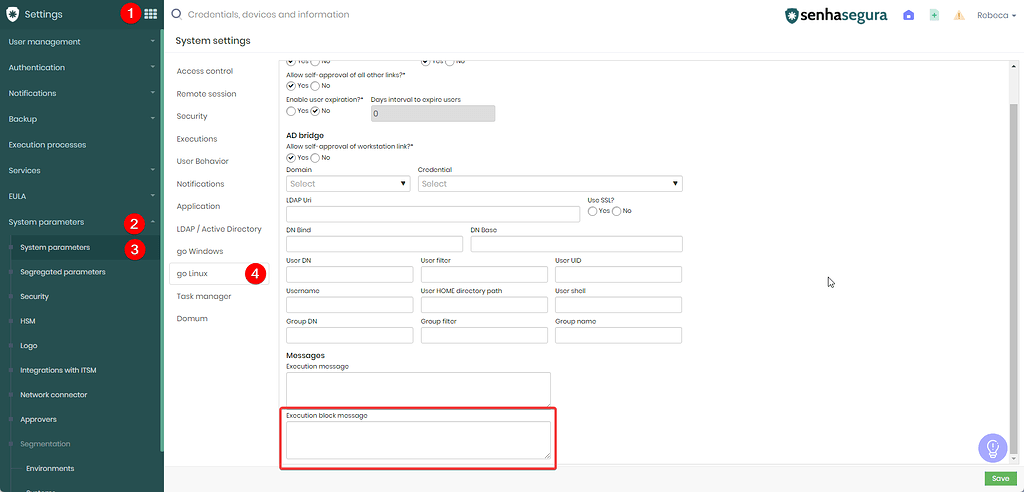Click the senhasegura shield logo in sidebar
The image size is (1024, 492).
(x=12, y=14)
